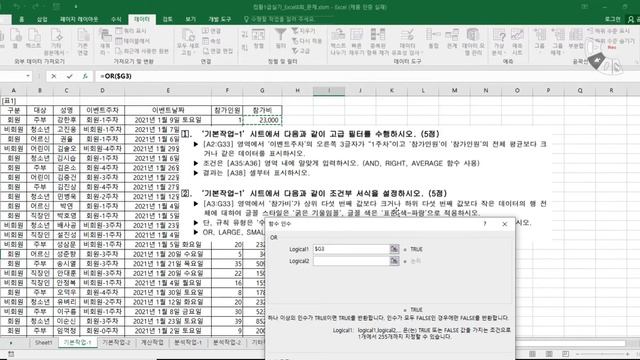
Task: Click 데이터 모델 관리 (Manage Data Model) icon
Action: point(473,42)
